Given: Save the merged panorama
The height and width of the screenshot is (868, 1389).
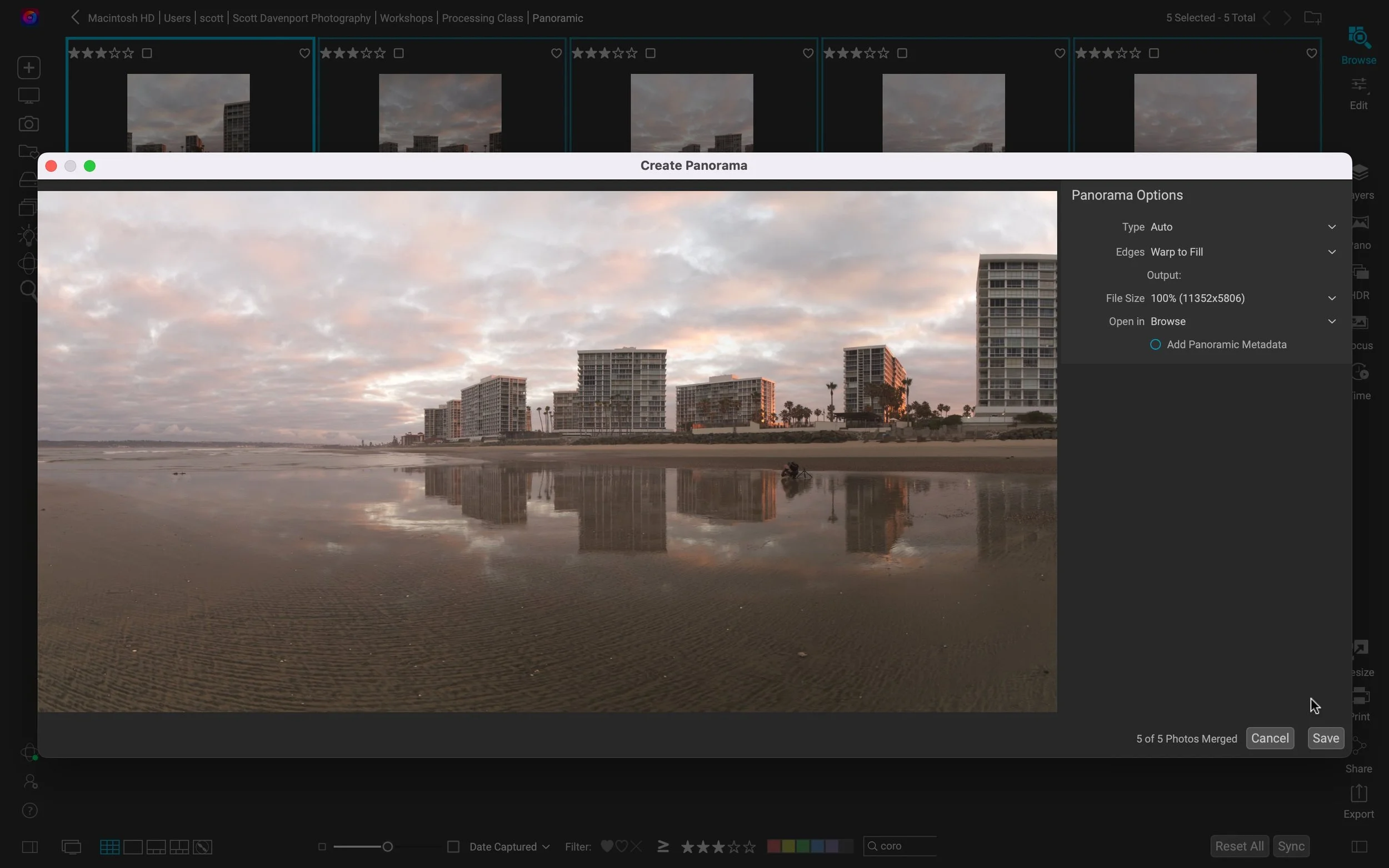Looking at the screenshot, I should [1325, 737].
